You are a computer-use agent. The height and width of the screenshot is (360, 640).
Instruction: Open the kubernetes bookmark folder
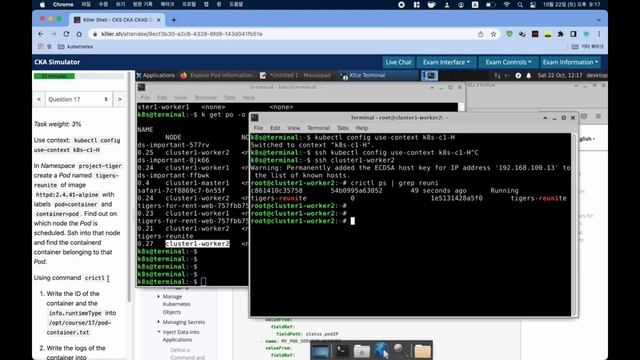[75, 47]
